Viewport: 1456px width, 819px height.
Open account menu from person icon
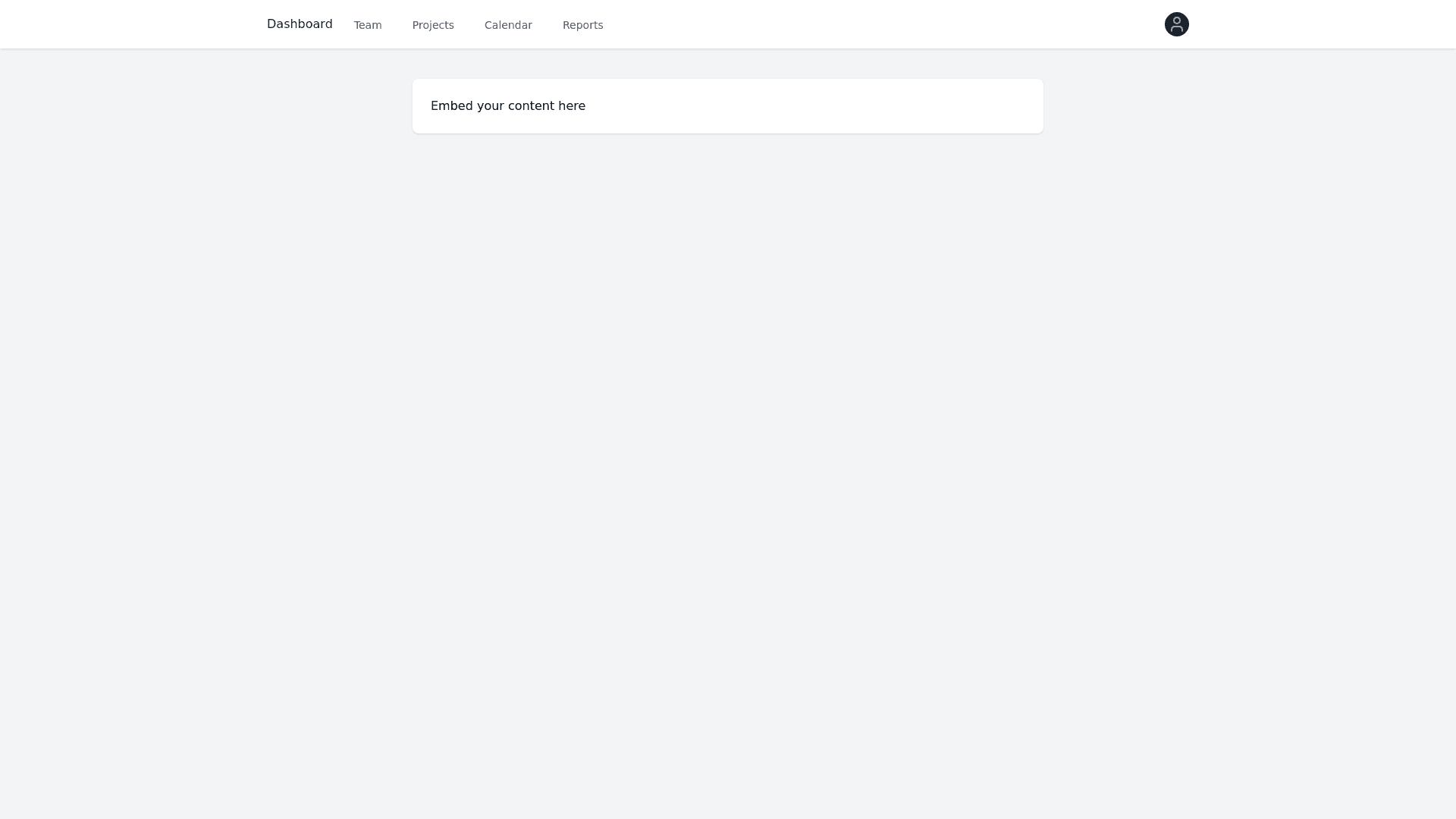click(x=1176, y=24)
